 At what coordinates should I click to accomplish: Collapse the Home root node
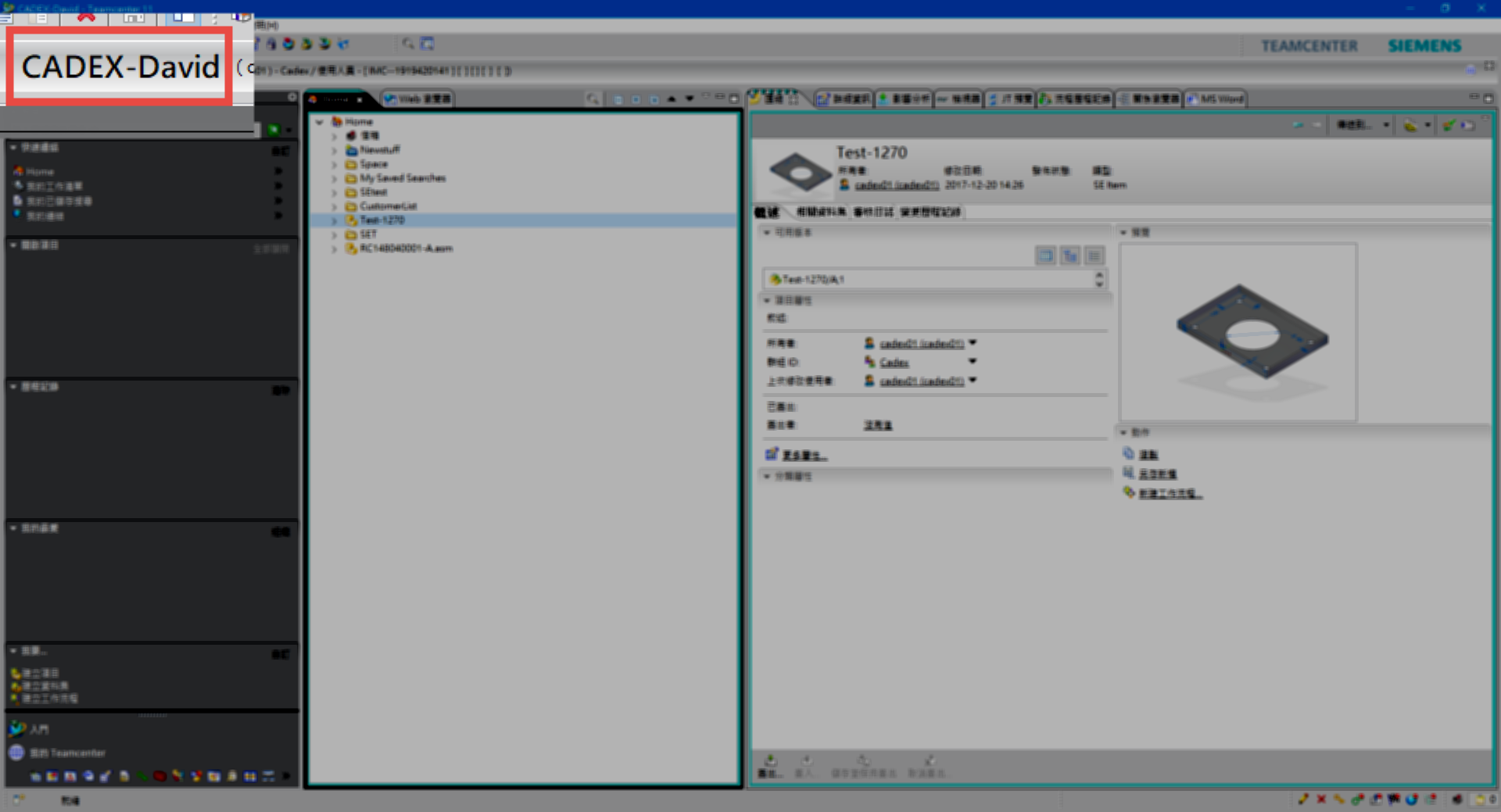click(x=320, y=122)
